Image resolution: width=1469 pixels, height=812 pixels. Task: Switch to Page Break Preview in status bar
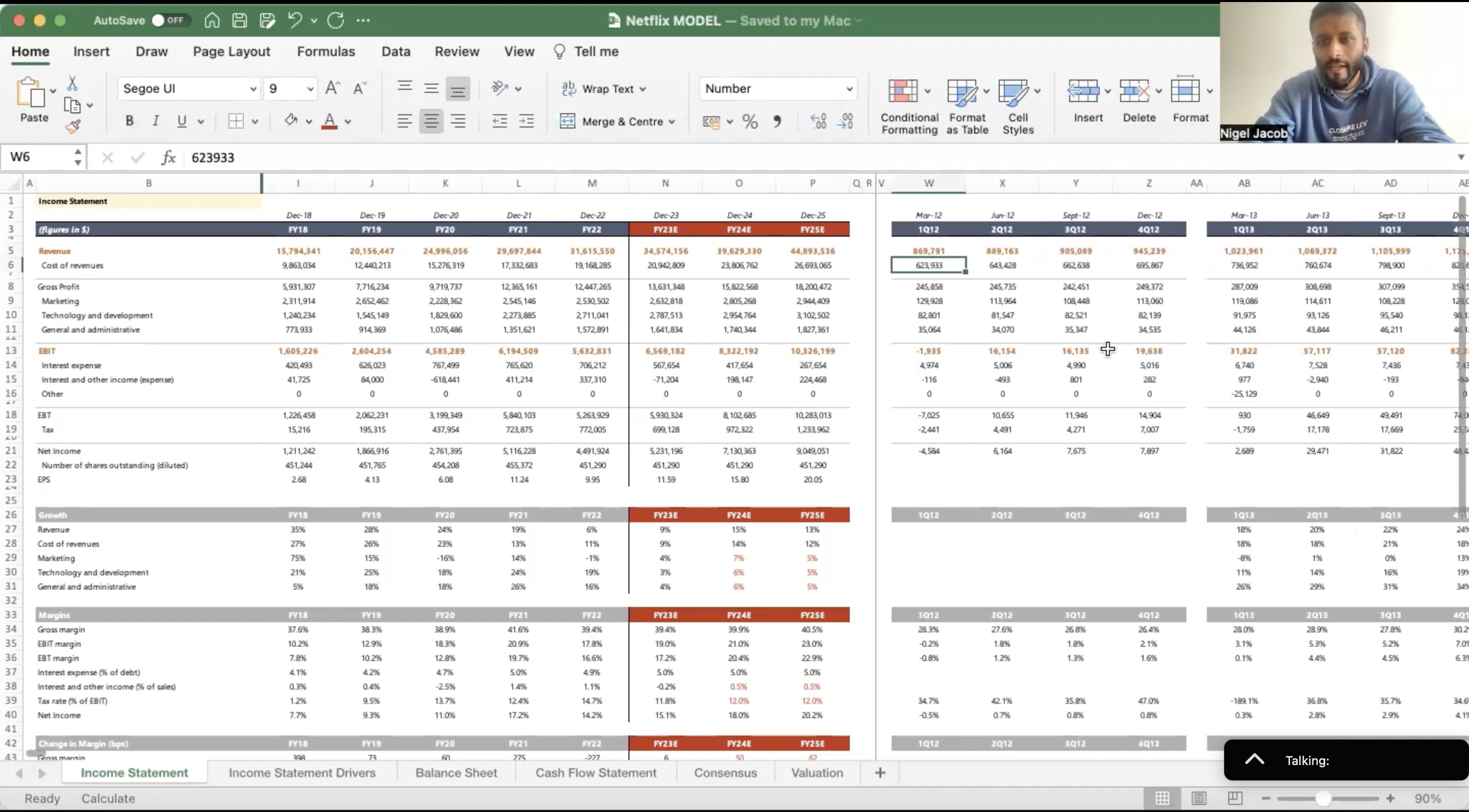(x=1235, y=798)
